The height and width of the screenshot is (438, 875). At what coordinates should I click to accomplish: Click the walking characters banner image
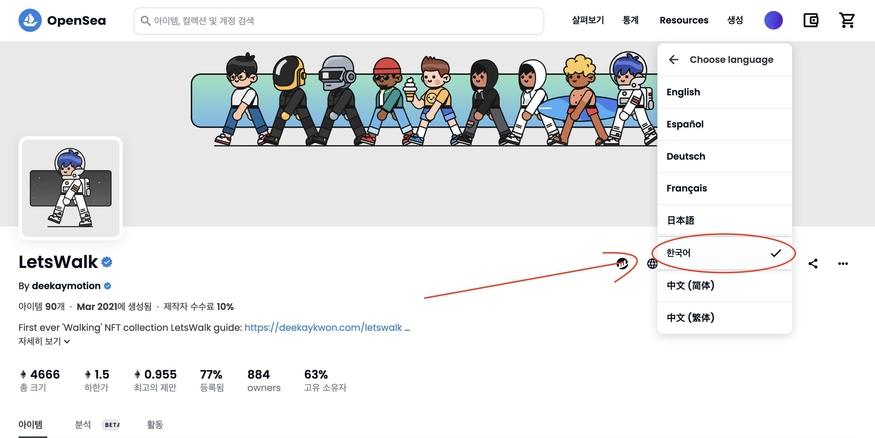coord(425,99)
